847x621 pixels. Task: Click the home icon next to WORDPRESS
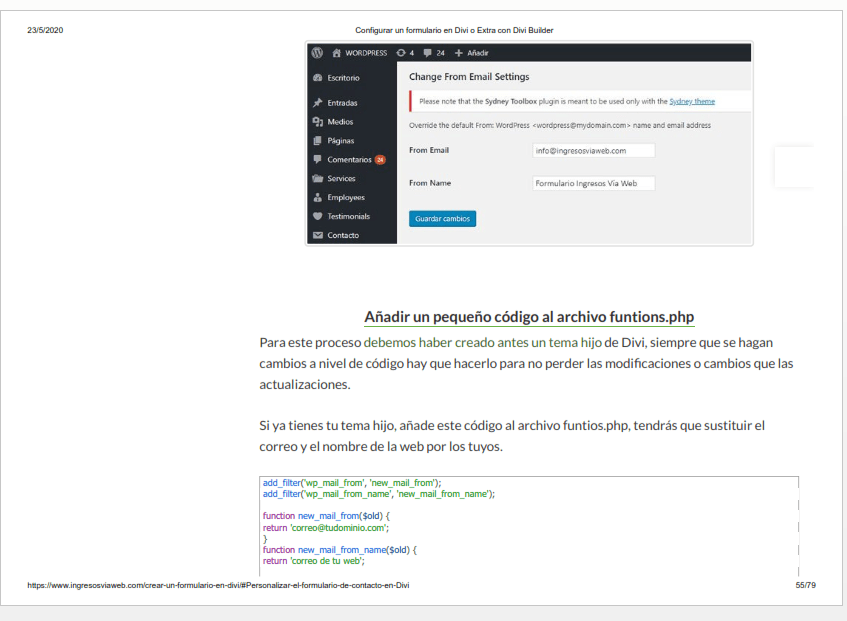[337, 53]
